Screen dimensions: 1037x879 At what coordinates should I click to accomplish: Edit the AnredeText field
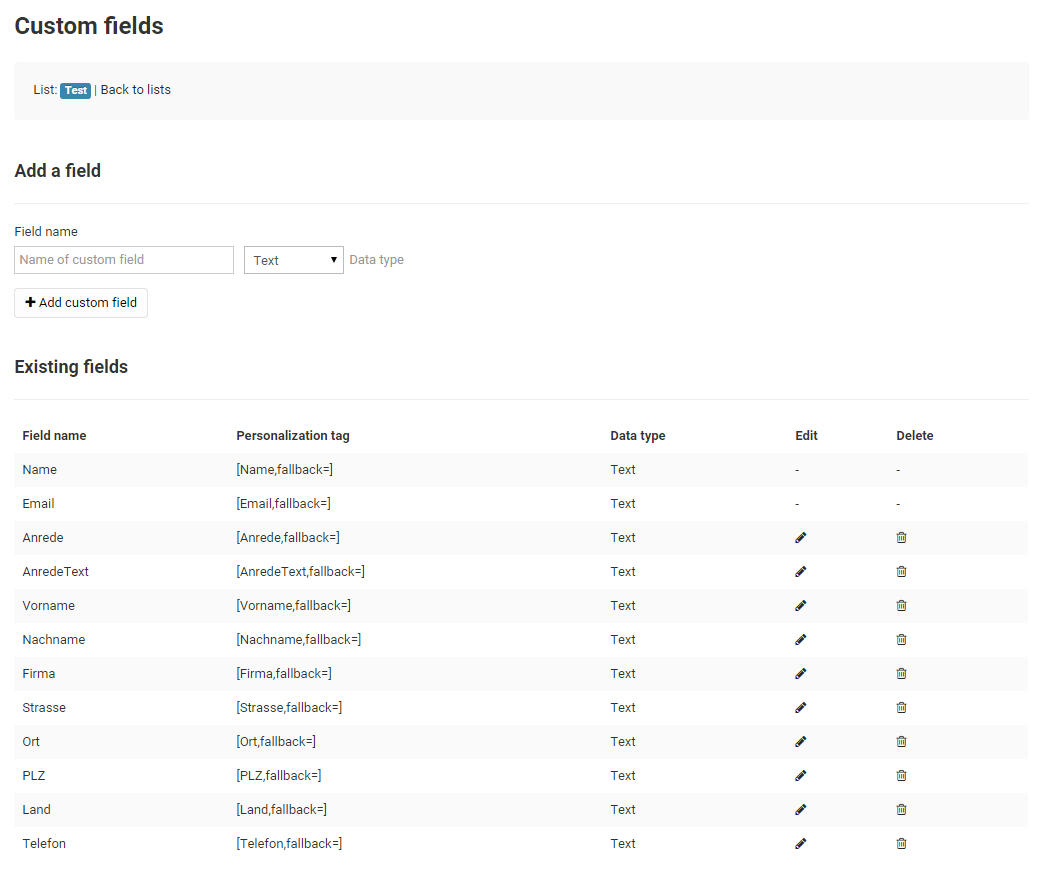(x=800, y=572)
